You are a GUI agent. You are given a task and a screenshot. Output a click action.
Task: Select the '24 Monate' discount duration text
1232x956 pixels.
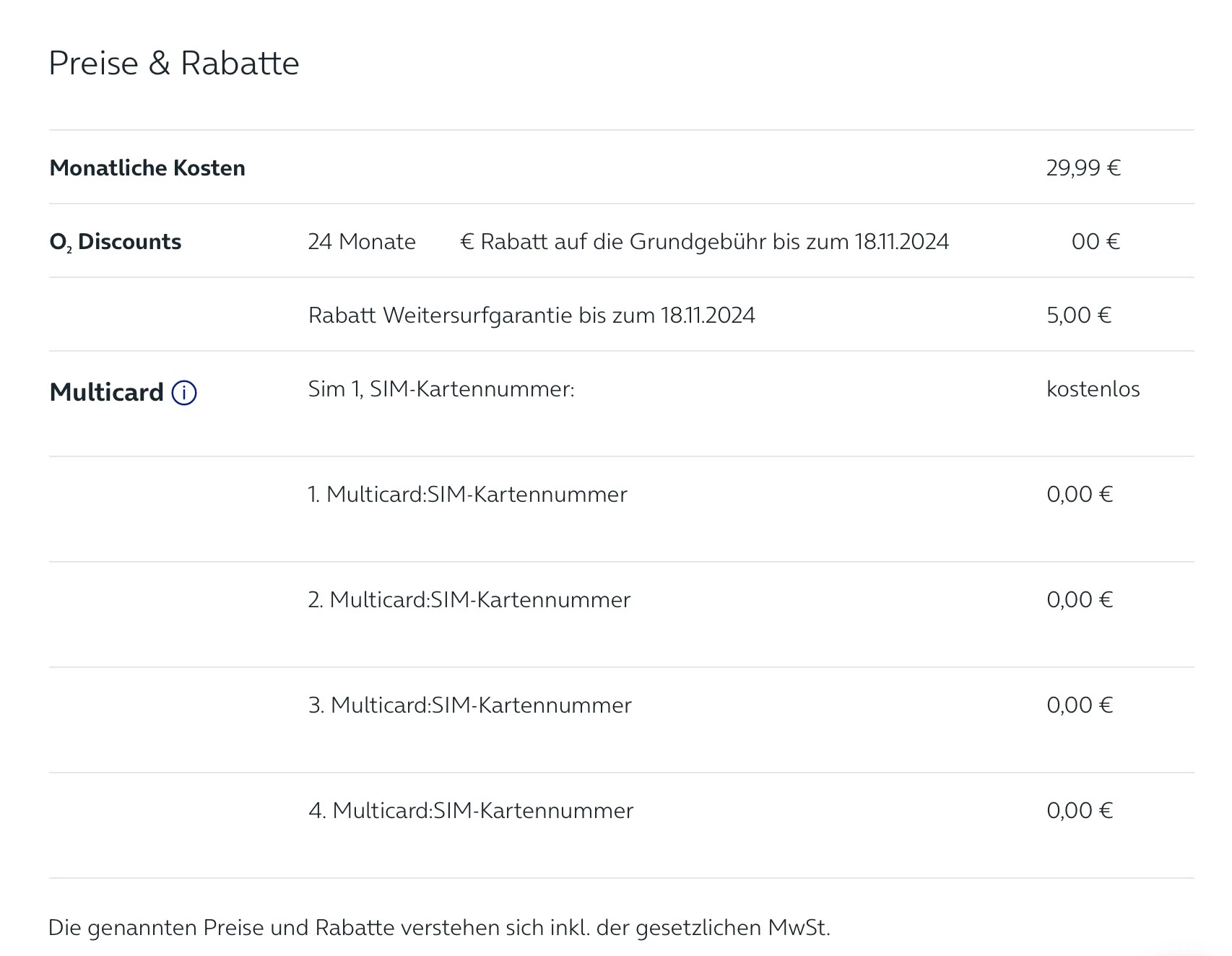pos(362,242)
